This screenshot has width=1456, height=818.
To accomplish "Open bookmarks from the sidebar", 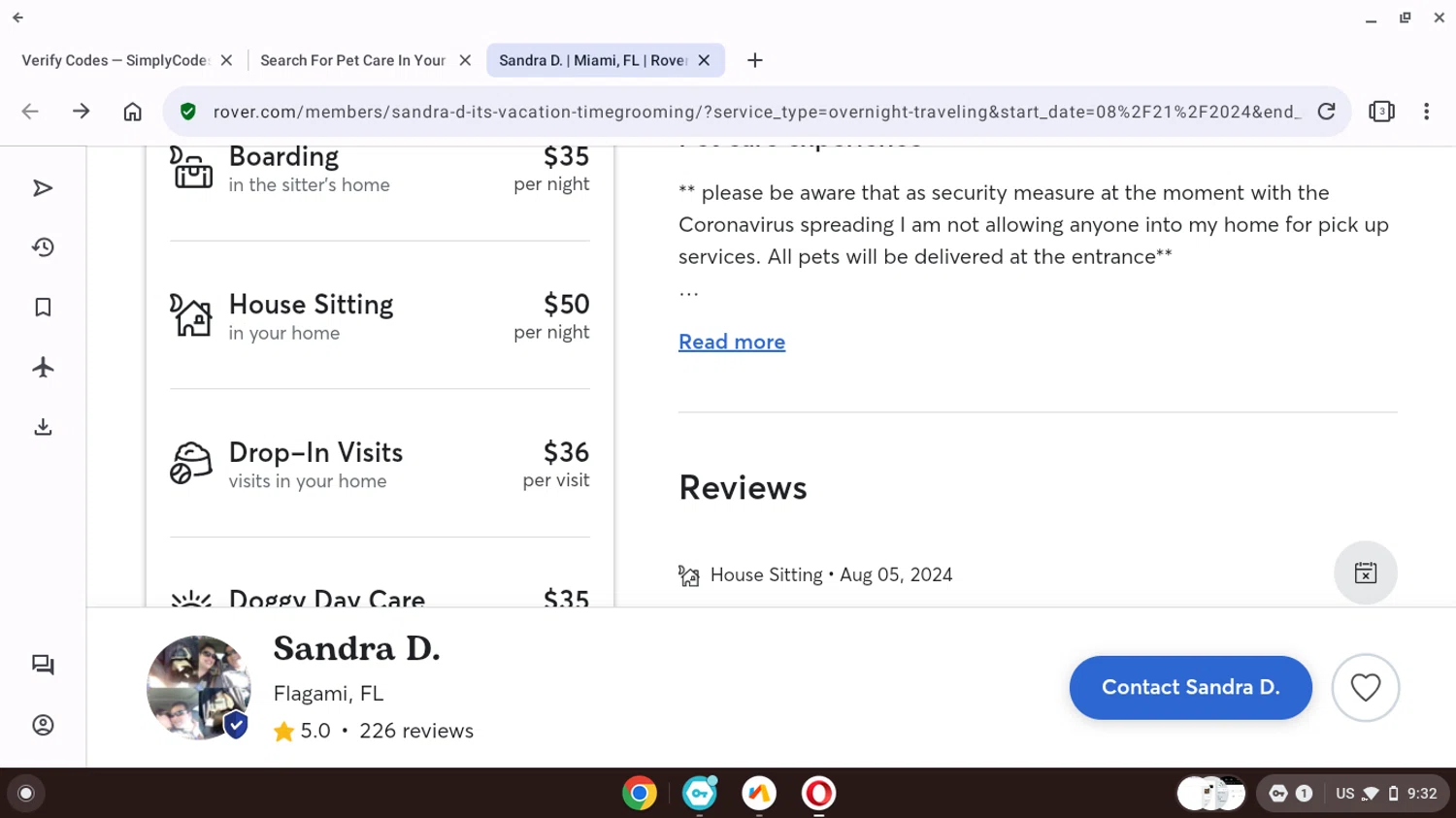I will point(43,308).
